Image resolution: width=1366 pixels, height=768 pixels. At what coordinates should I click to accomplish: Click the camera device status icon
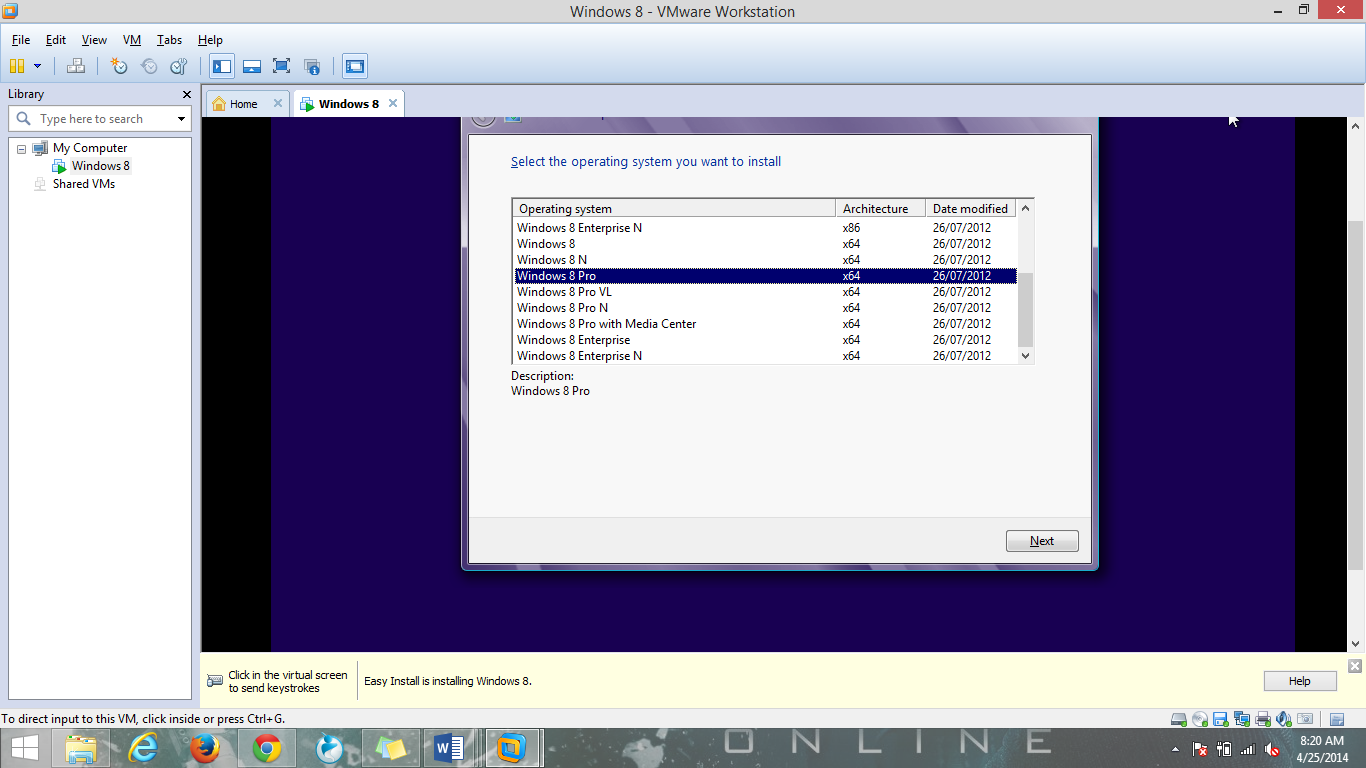pyautogui.click(x=1306, y=719)
